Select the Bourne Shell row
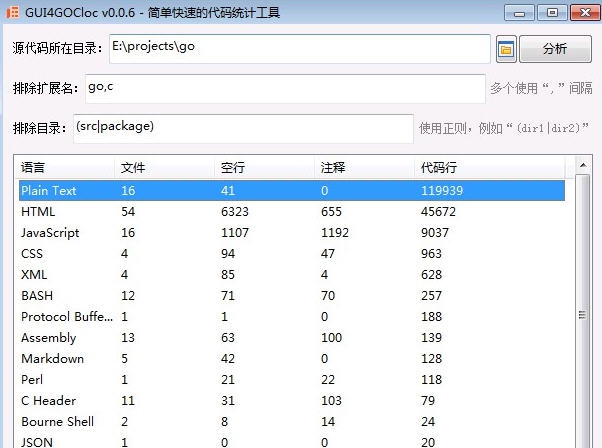 (x=292, y=422)
